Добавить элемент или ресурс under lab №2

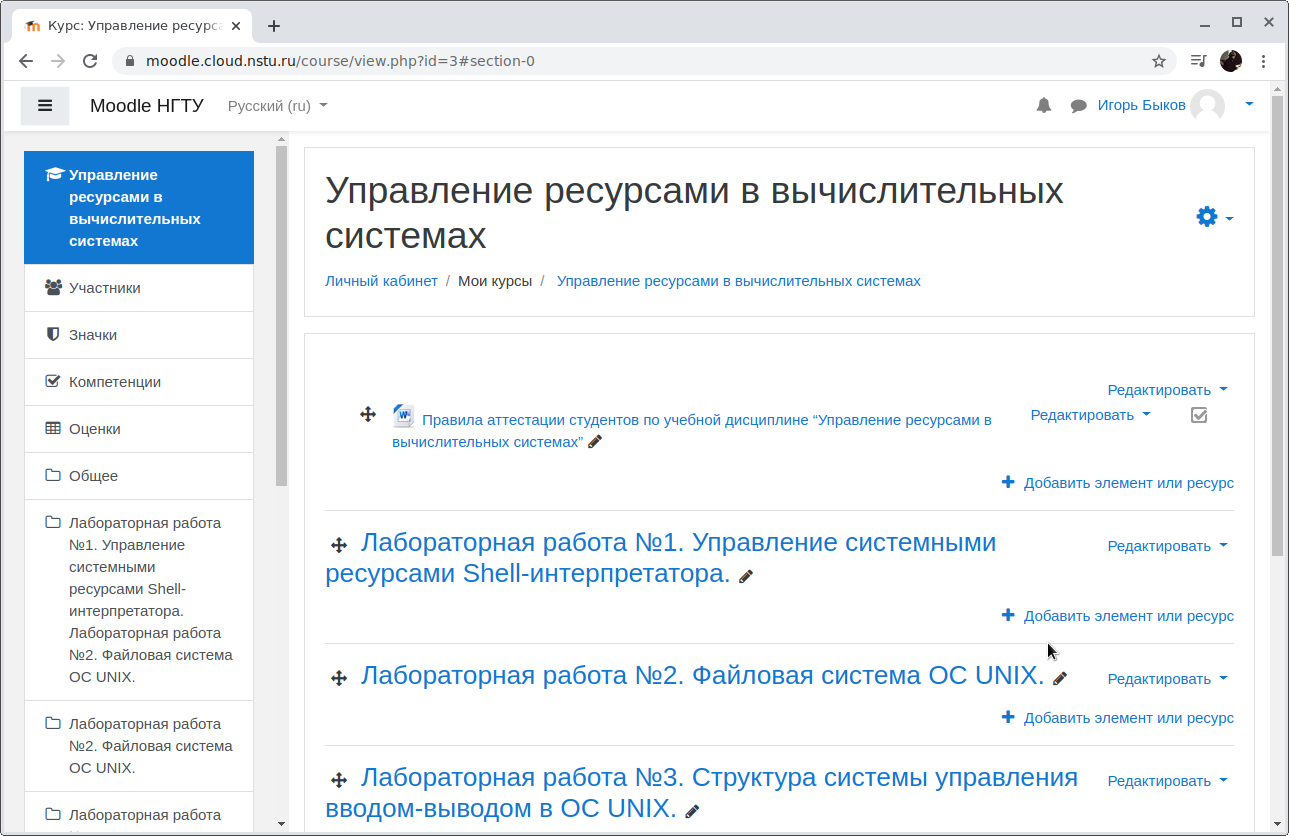(1128, 718)
